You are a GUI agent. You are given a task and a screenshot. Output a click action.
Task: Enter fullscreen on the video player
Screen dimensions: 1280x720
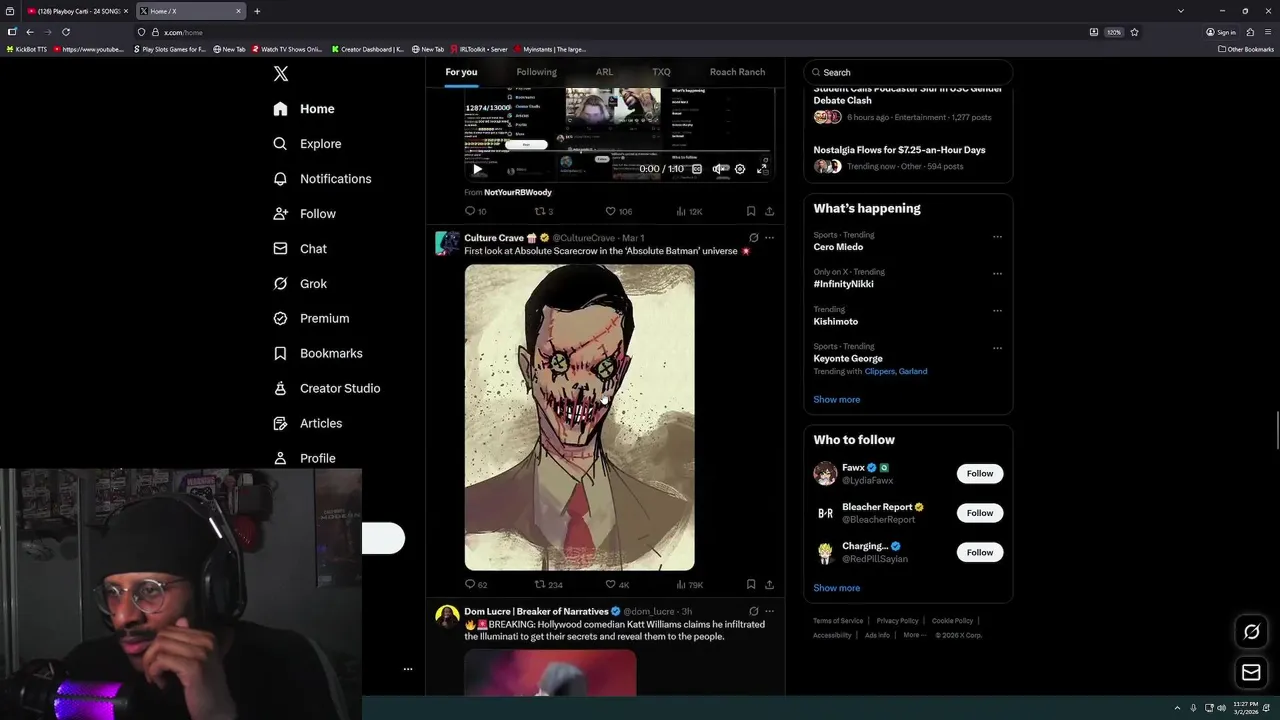(762, 169)
